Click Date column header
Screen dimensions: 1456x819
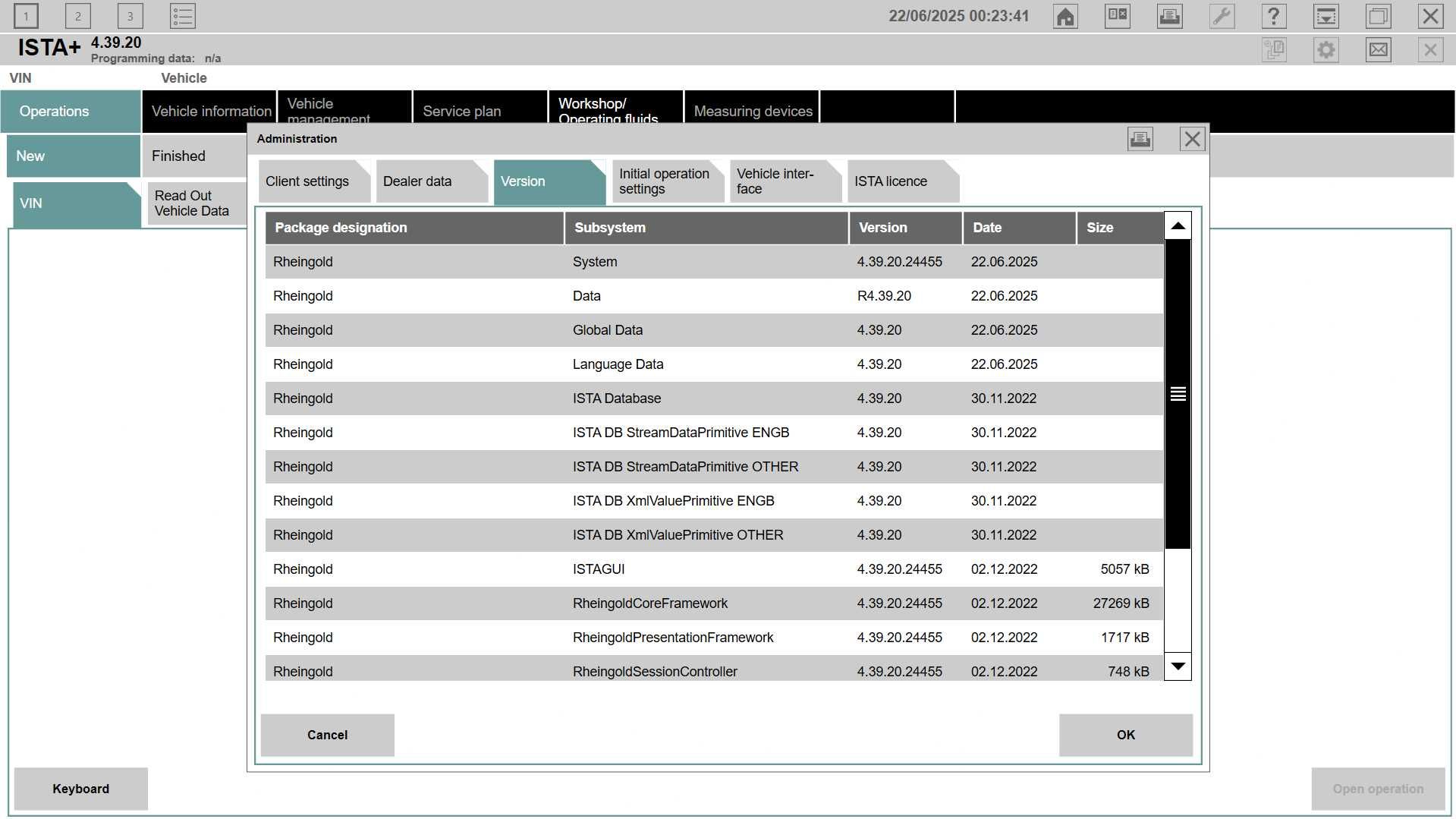(x=1020, y=228)
